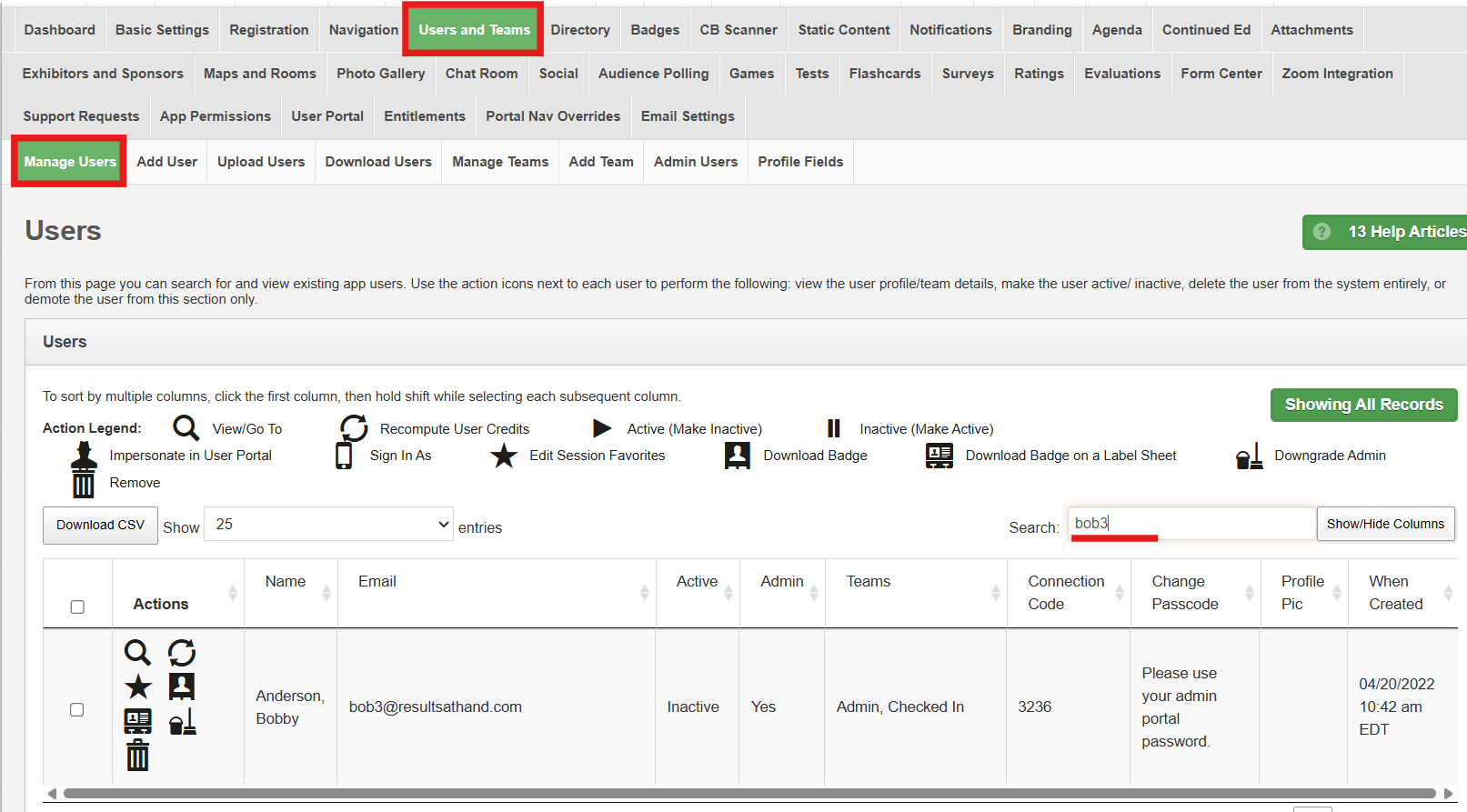Viewport: 1467px width, 812px height.
Task: Open the Show entries dropdown
Action: click(x=328, y=525)
